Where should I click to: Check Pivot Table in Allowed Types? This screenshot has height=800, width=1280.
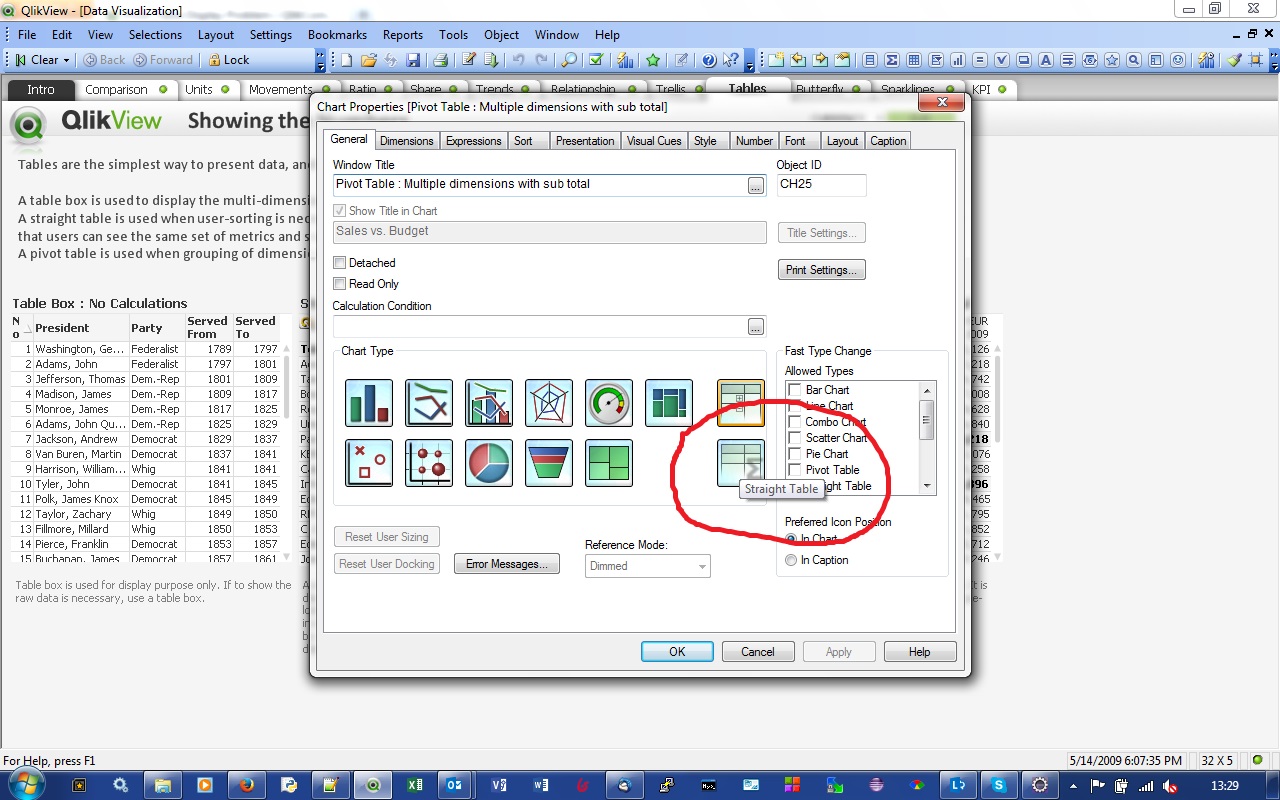[x=795, y=470]
